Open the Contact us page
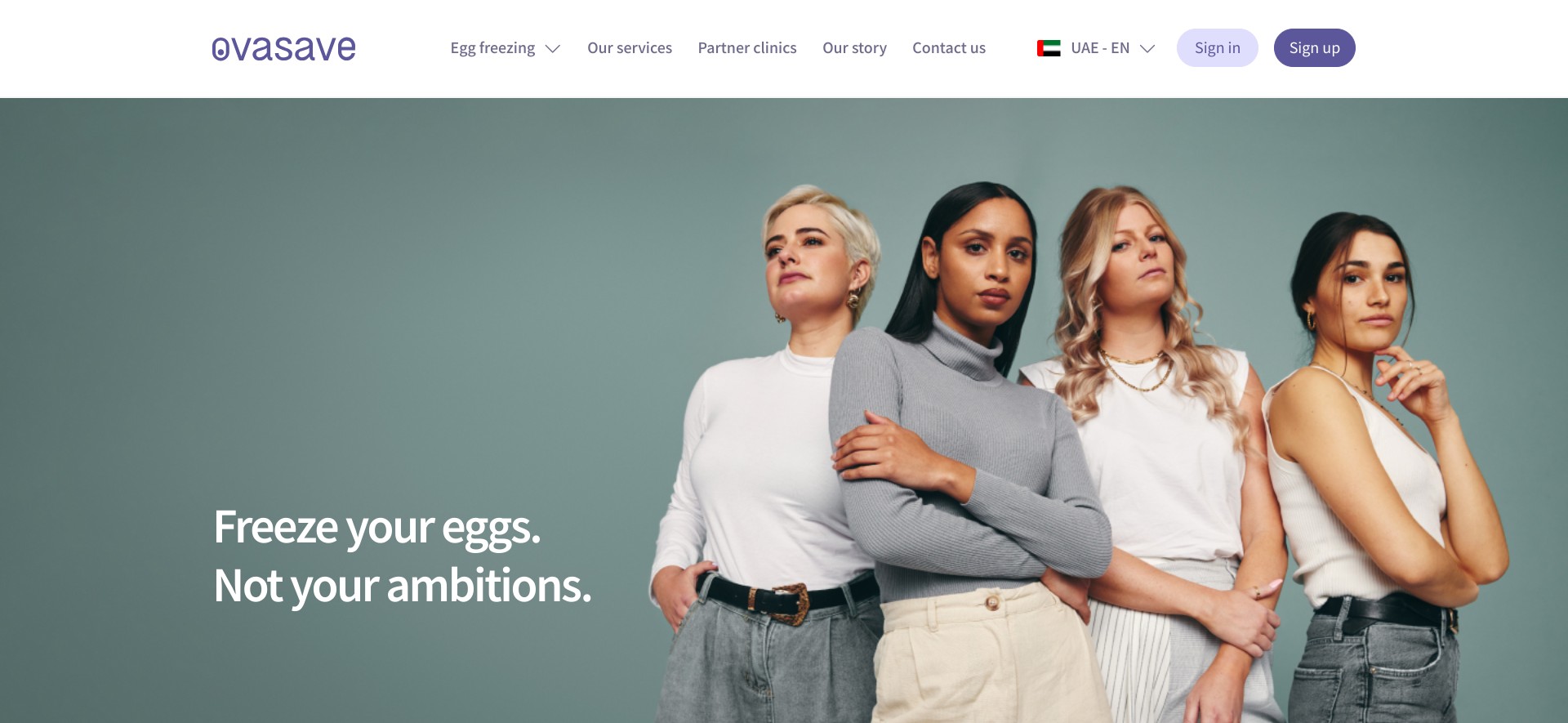This screenshot has height=723, width=1568. click(949, 48)
